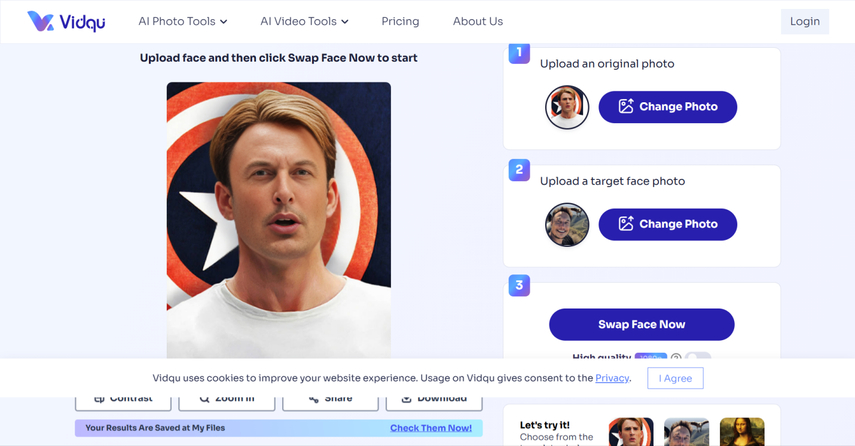Click the 'Upload an original photo' label

click(x=607, y=64)
